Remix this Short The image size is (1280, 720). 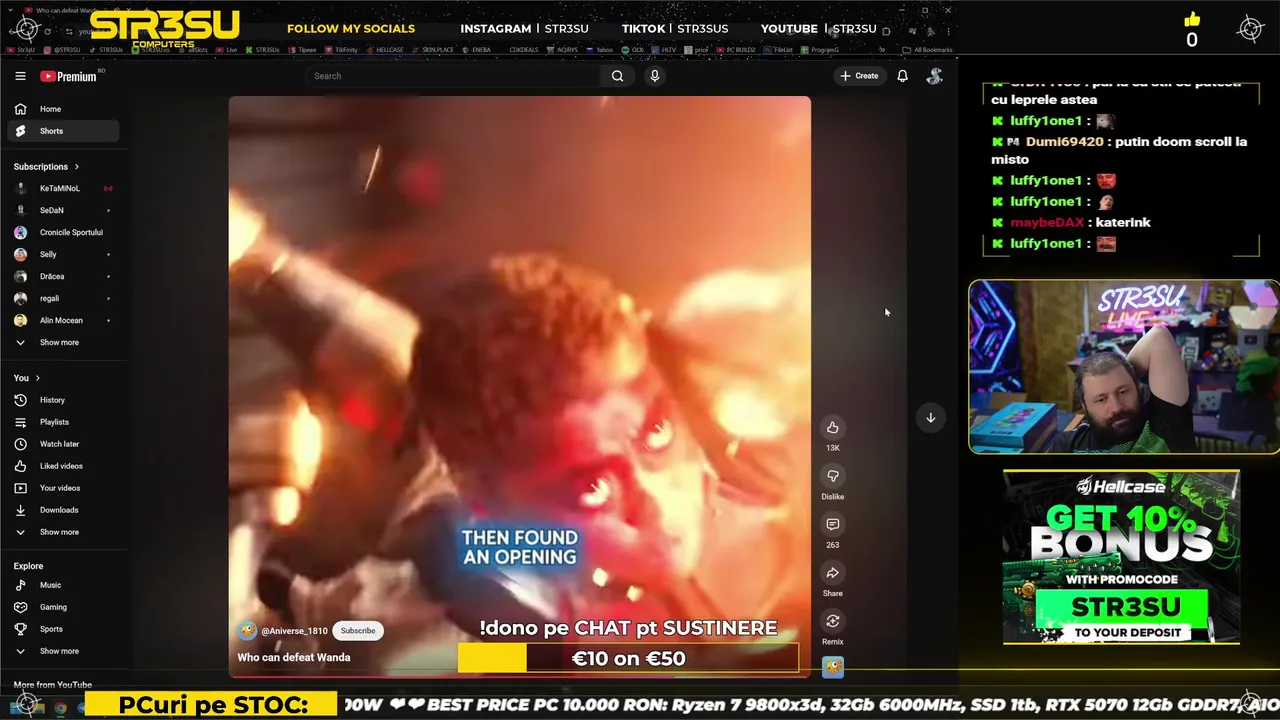[832, 621]
